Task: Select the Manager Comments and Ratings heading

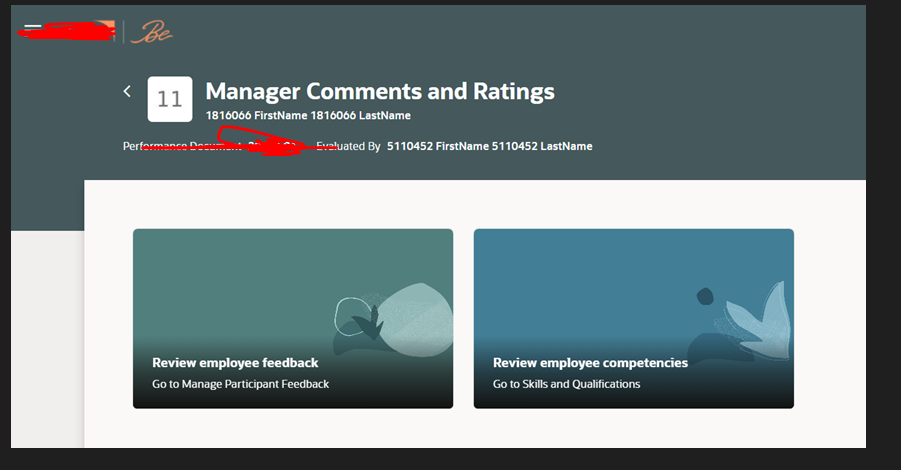Action: click(x=380, y=91)
